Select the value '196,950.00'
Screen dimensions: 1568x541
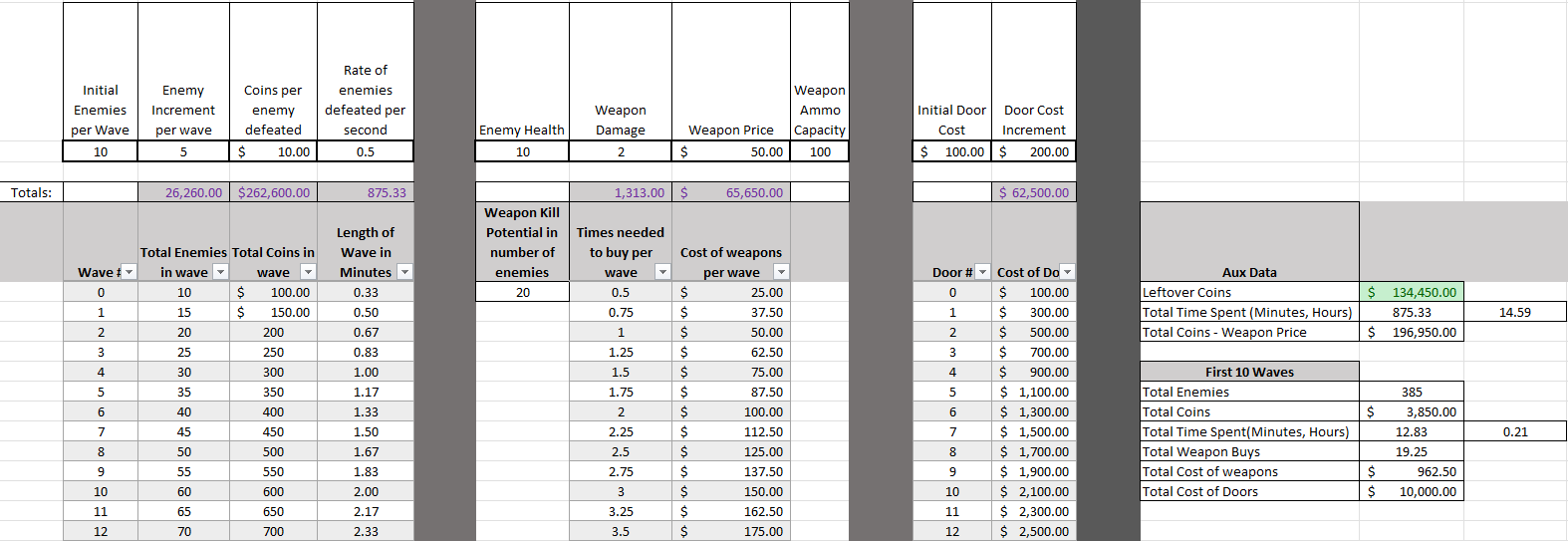point(1412,332)
